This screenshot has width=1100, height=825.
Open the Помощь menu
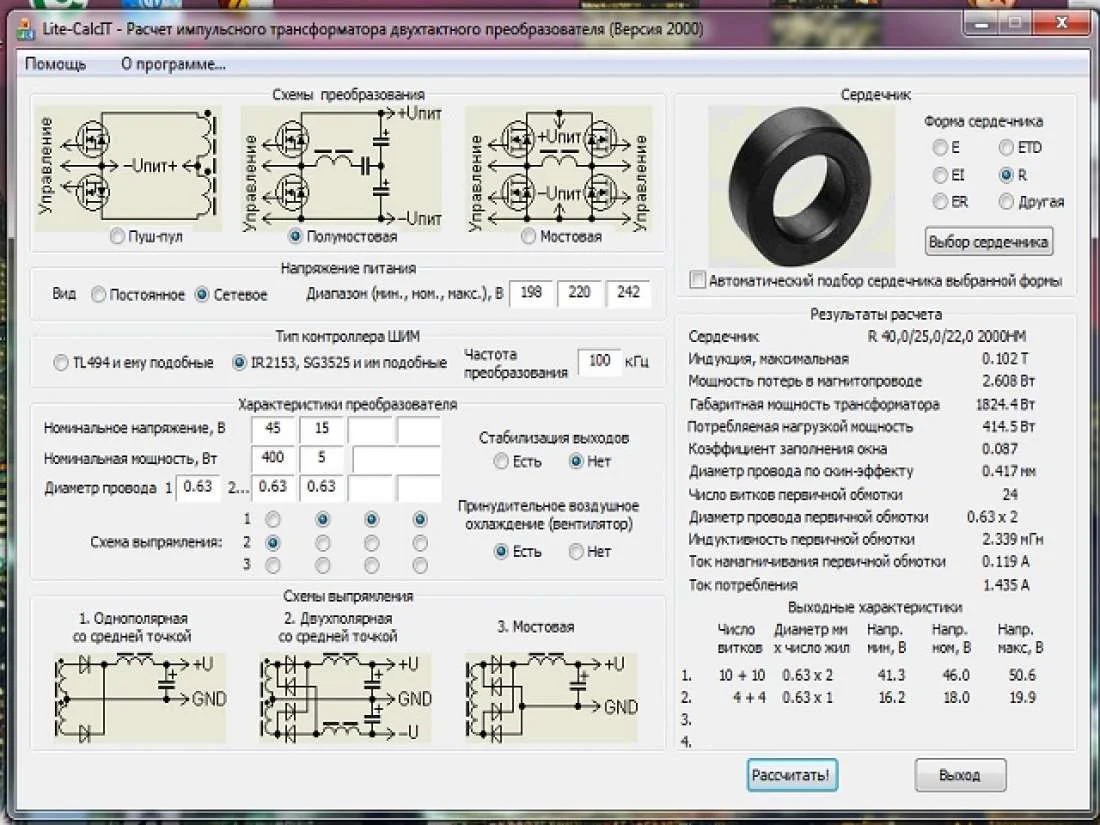pyautogui.click(x=55, y=64)
